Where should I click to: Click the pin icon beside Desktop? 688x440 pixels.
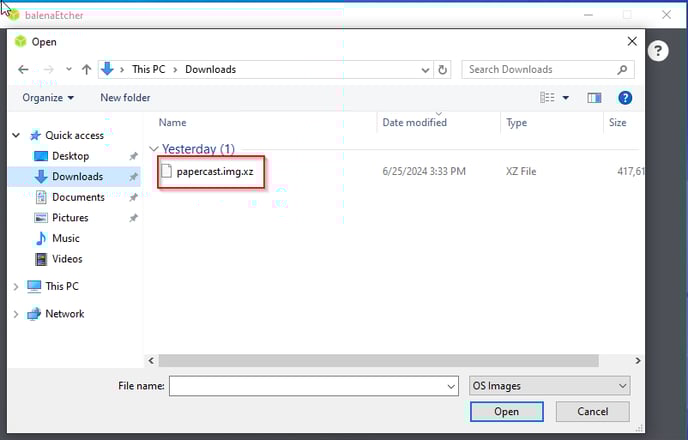click(133, 156)
